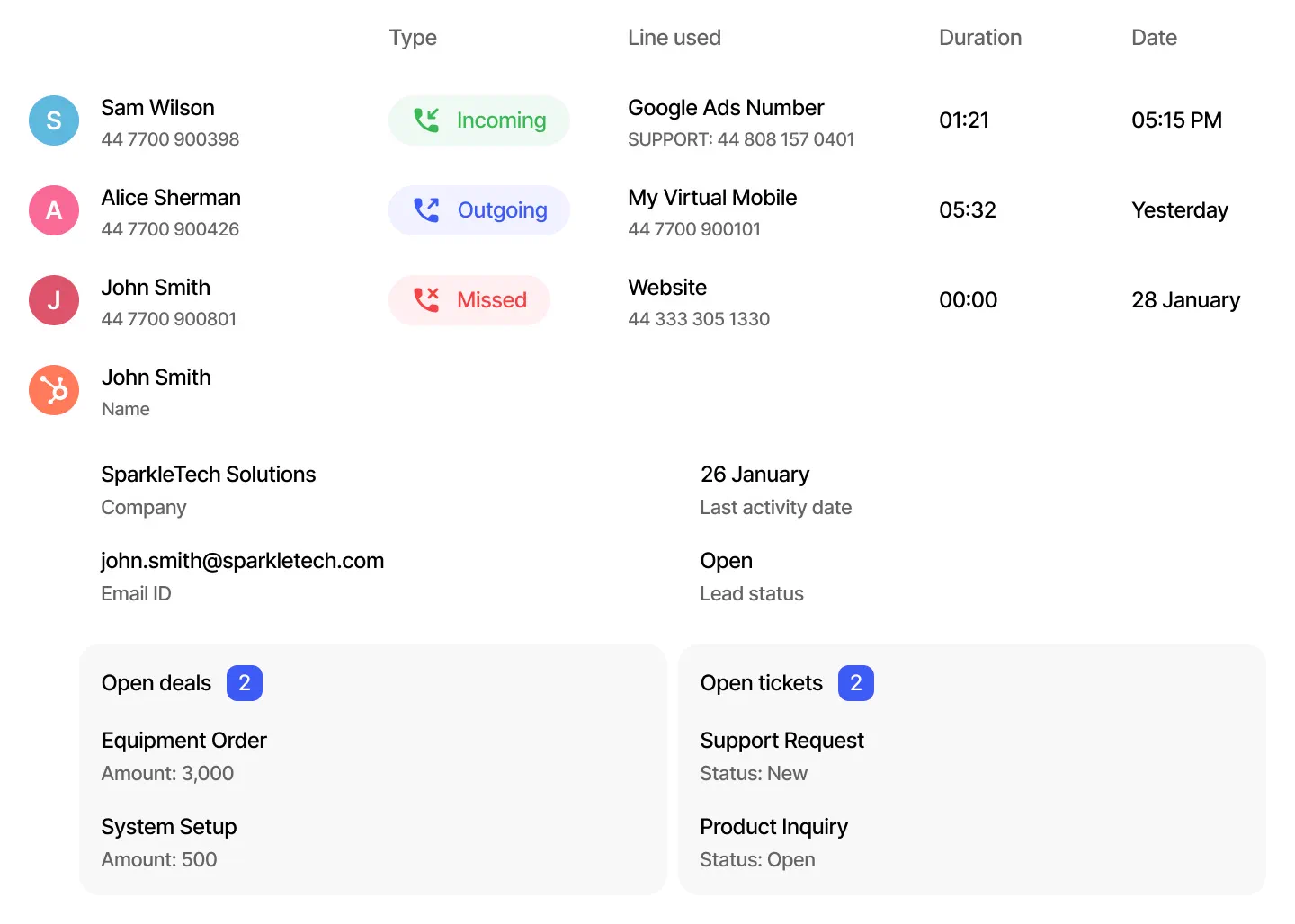Click the orange HubSpot logo icon
The image size is (1295, 924).
[x=54, y=390]
